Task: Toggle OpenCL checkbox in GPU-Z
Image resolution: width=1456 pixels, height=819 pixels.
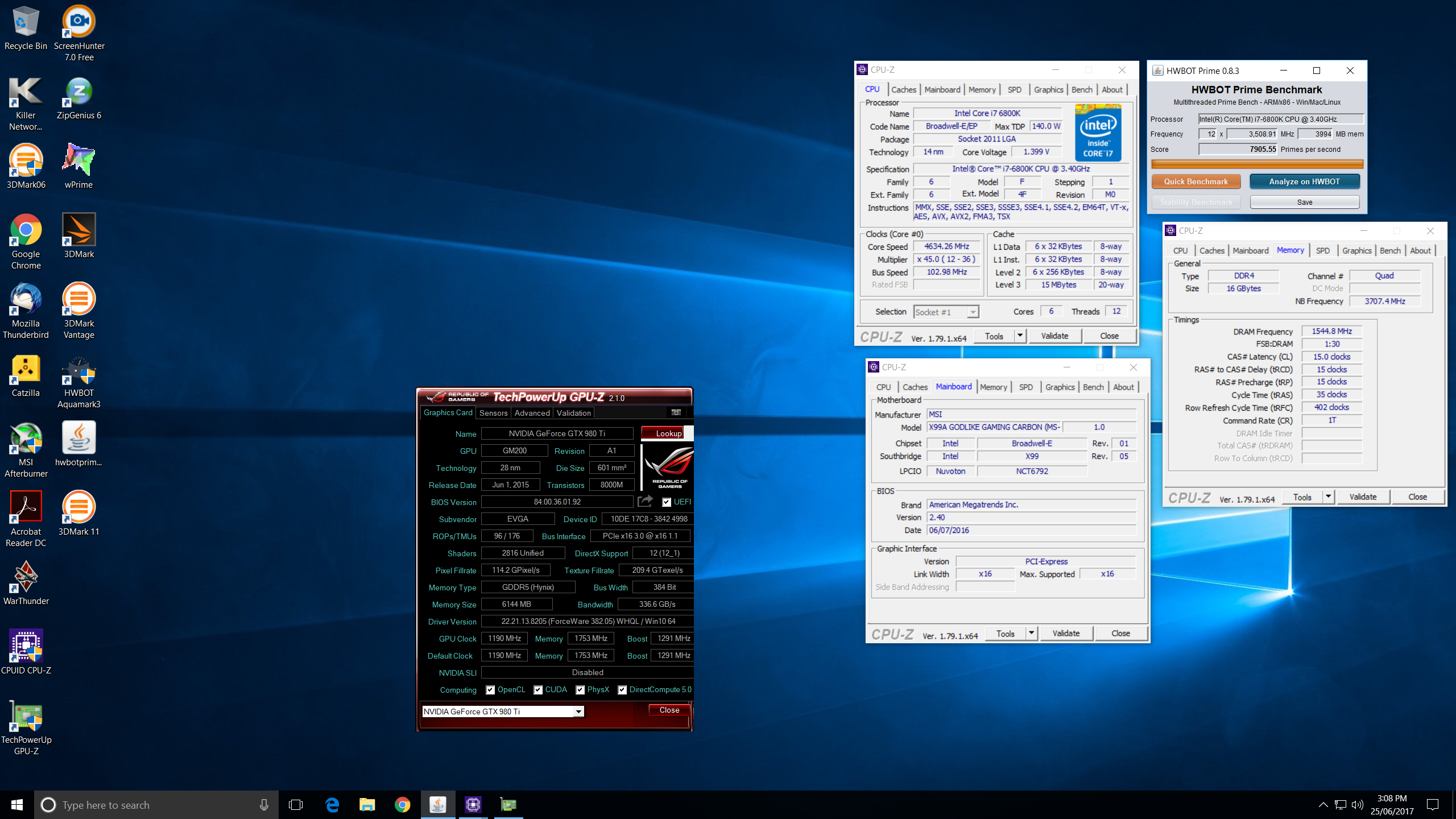Action: (490, 690)
